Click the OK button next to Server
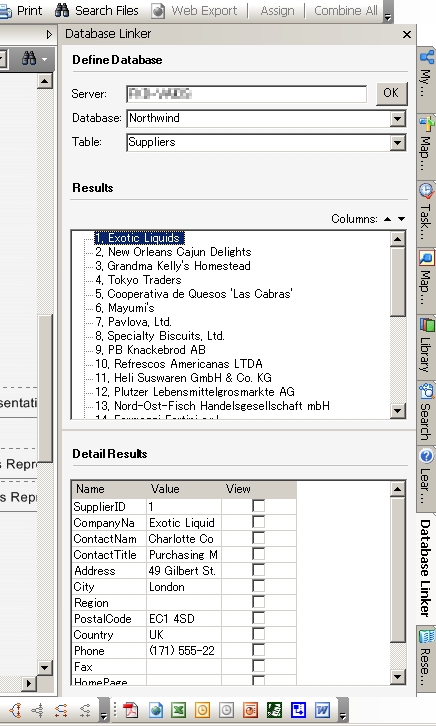Viewport: 436px width, 726px height. tap(391, 93)
